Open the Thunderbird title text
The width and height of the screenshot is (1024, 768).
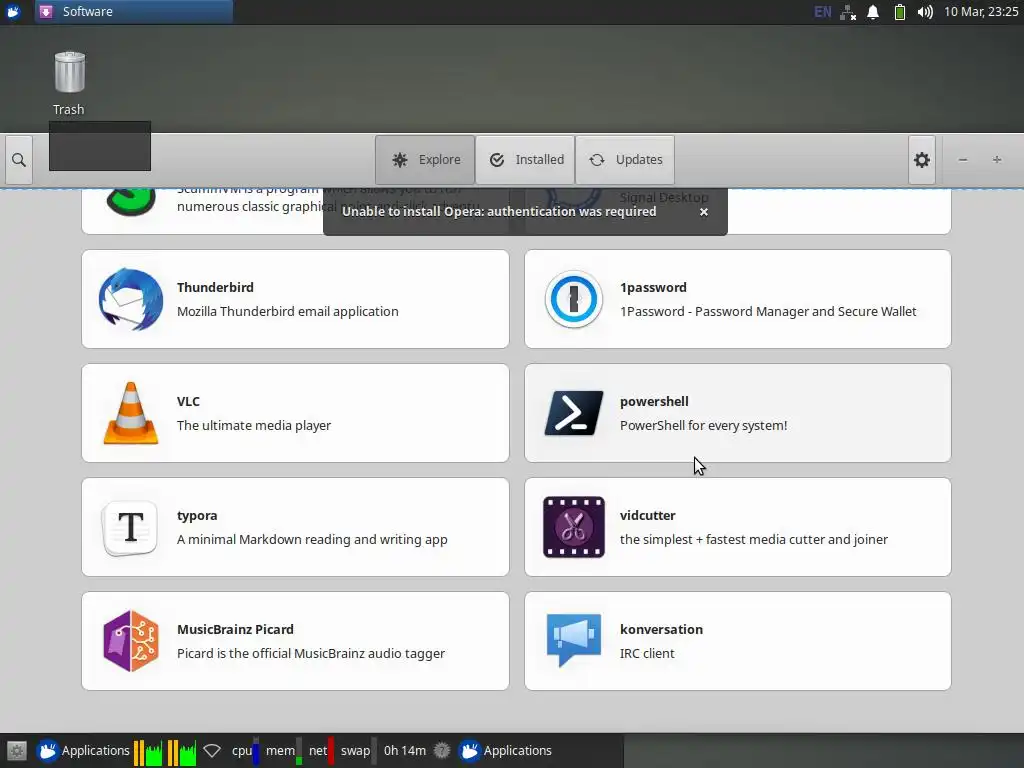[x=216, y=287]
